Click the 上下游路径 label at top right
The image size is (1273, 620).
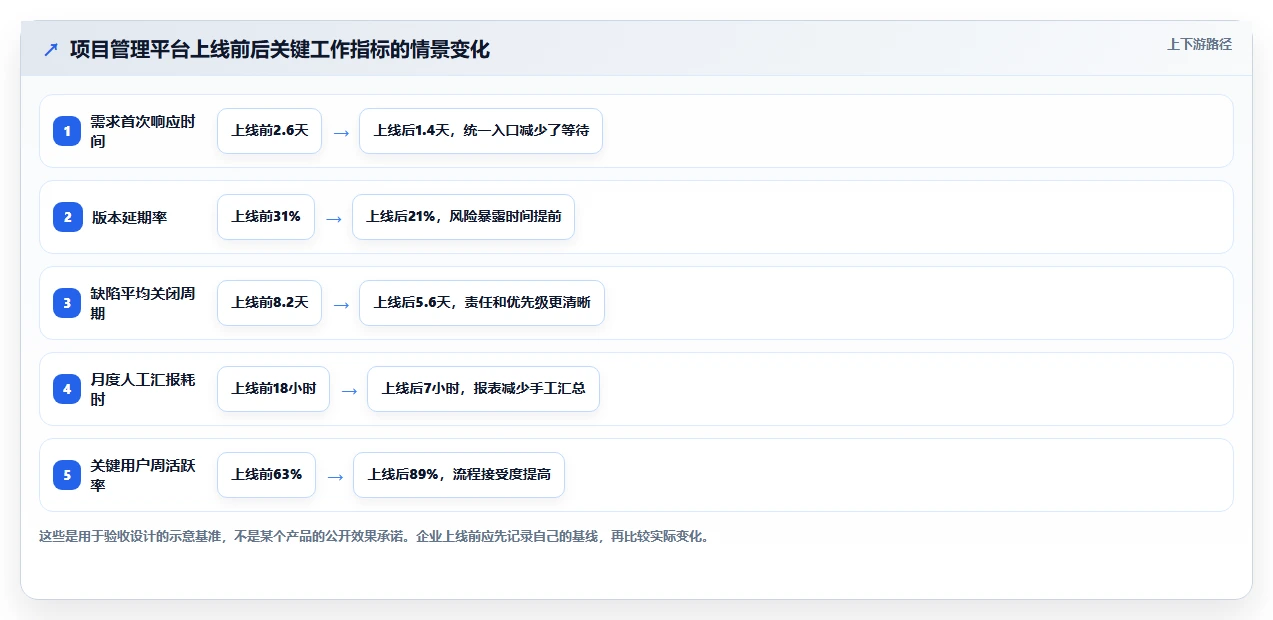point(1199,44)
